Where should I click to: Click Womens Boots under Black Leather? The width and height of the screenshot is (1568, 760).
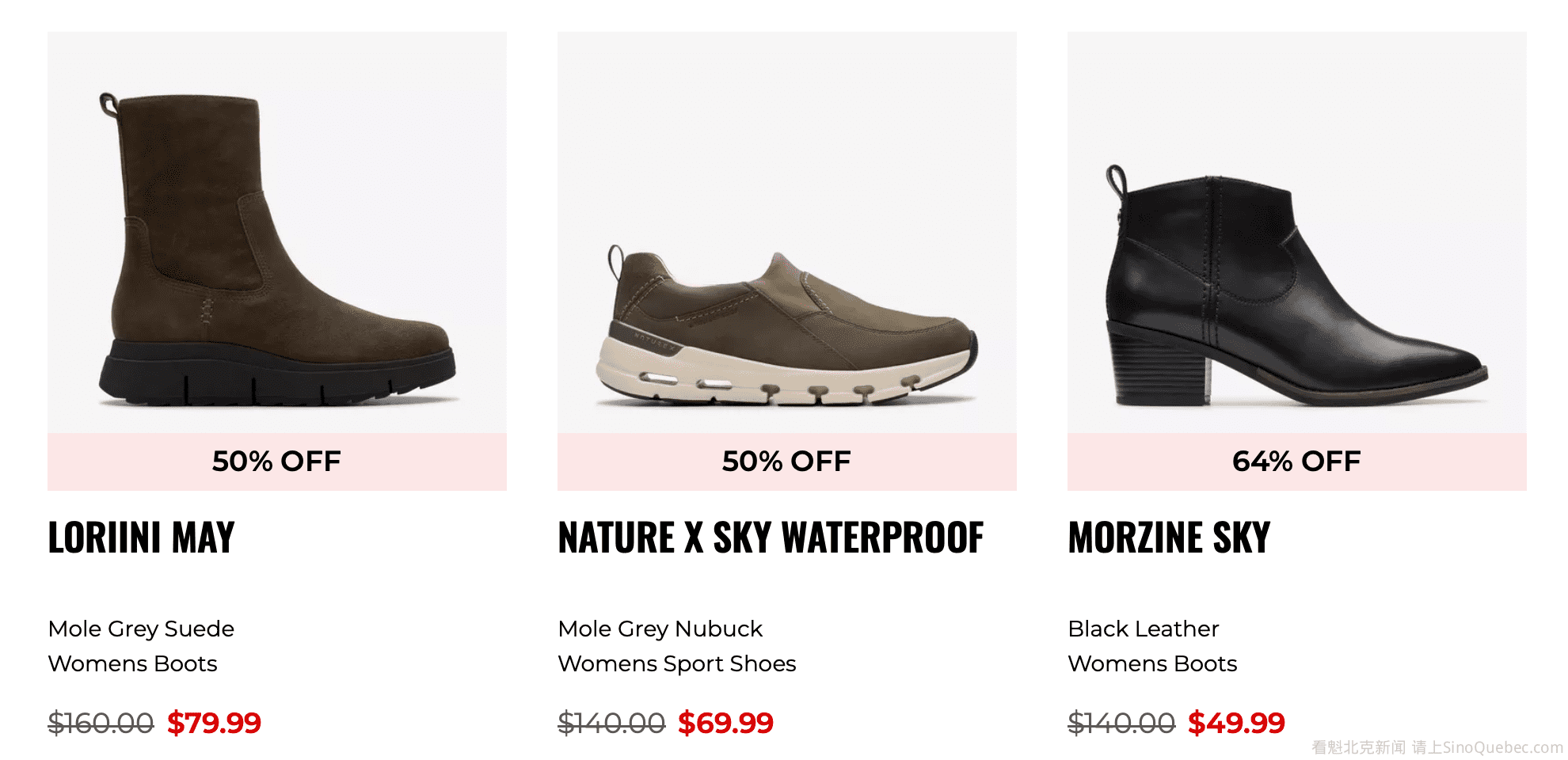click(1152, 663)
